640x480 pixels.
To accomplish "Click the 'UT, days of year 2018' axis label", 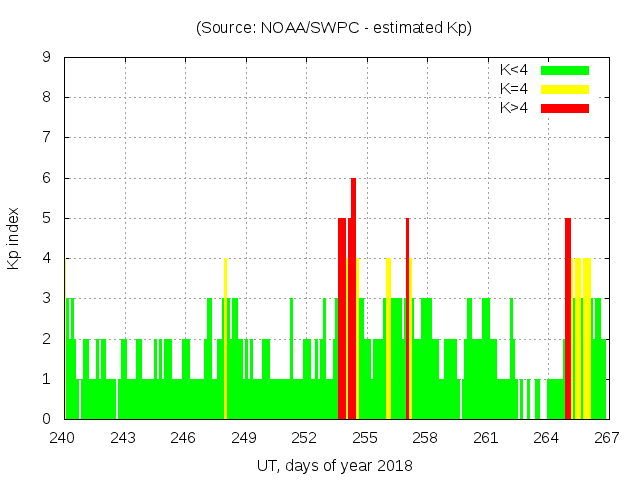I will coord(334,466).
